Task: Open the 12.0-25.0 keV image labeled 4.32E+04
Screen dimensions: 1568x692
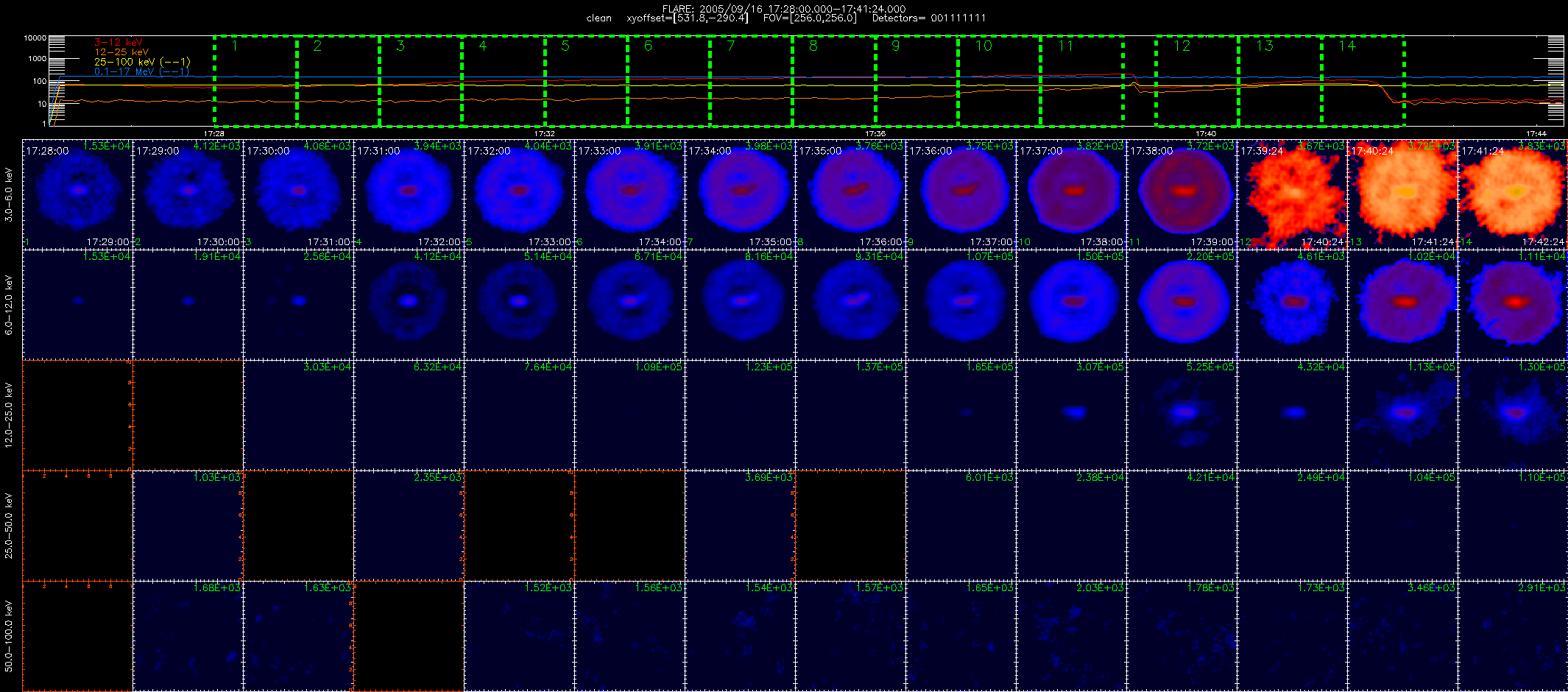Action: 1292,415
